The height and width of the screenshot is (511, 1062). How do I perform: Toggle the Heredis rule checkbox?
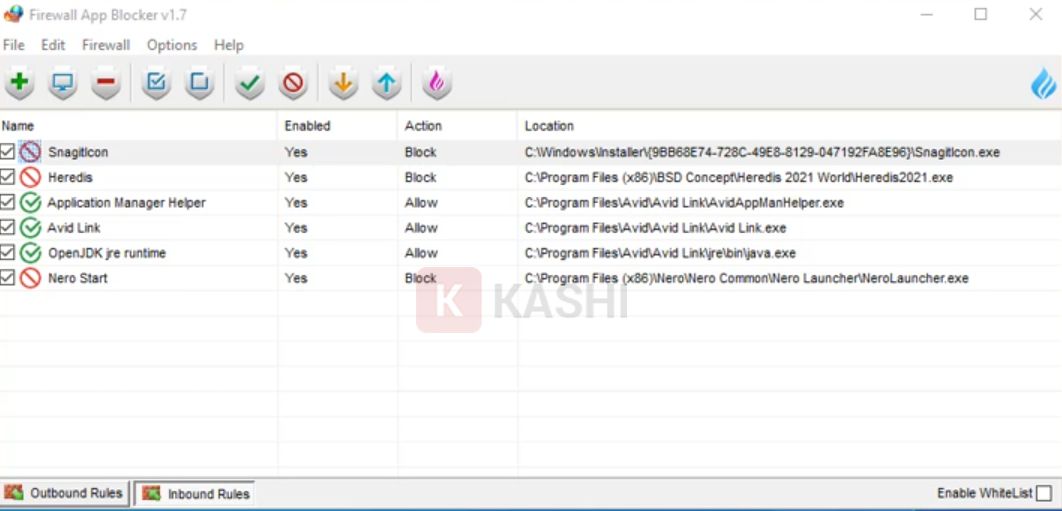8,177
